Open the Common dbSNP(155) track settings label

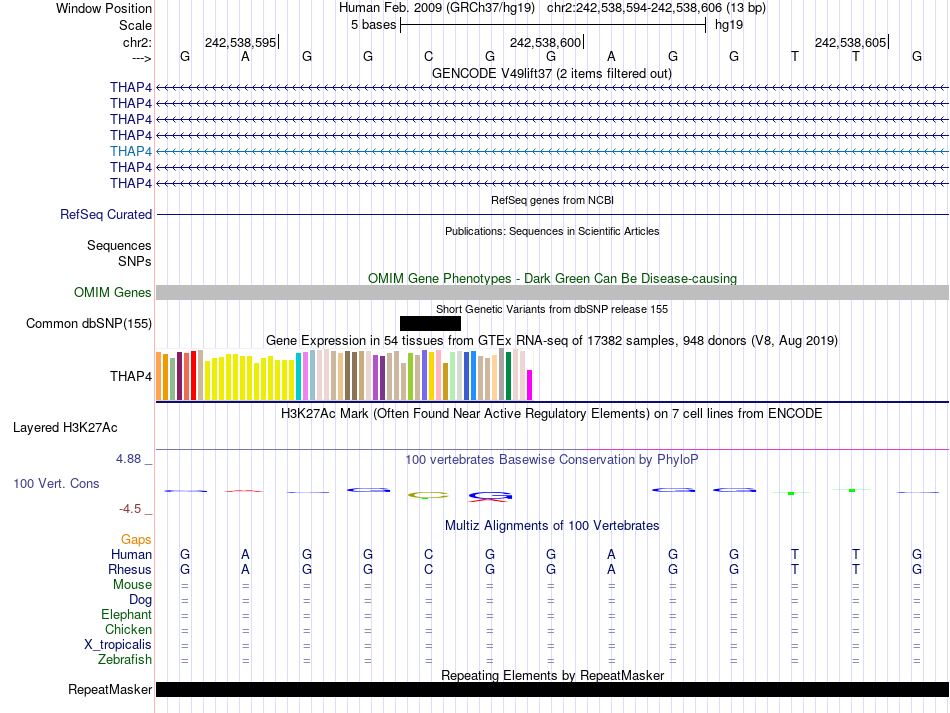pyautogui.click(x=89, y=323)
